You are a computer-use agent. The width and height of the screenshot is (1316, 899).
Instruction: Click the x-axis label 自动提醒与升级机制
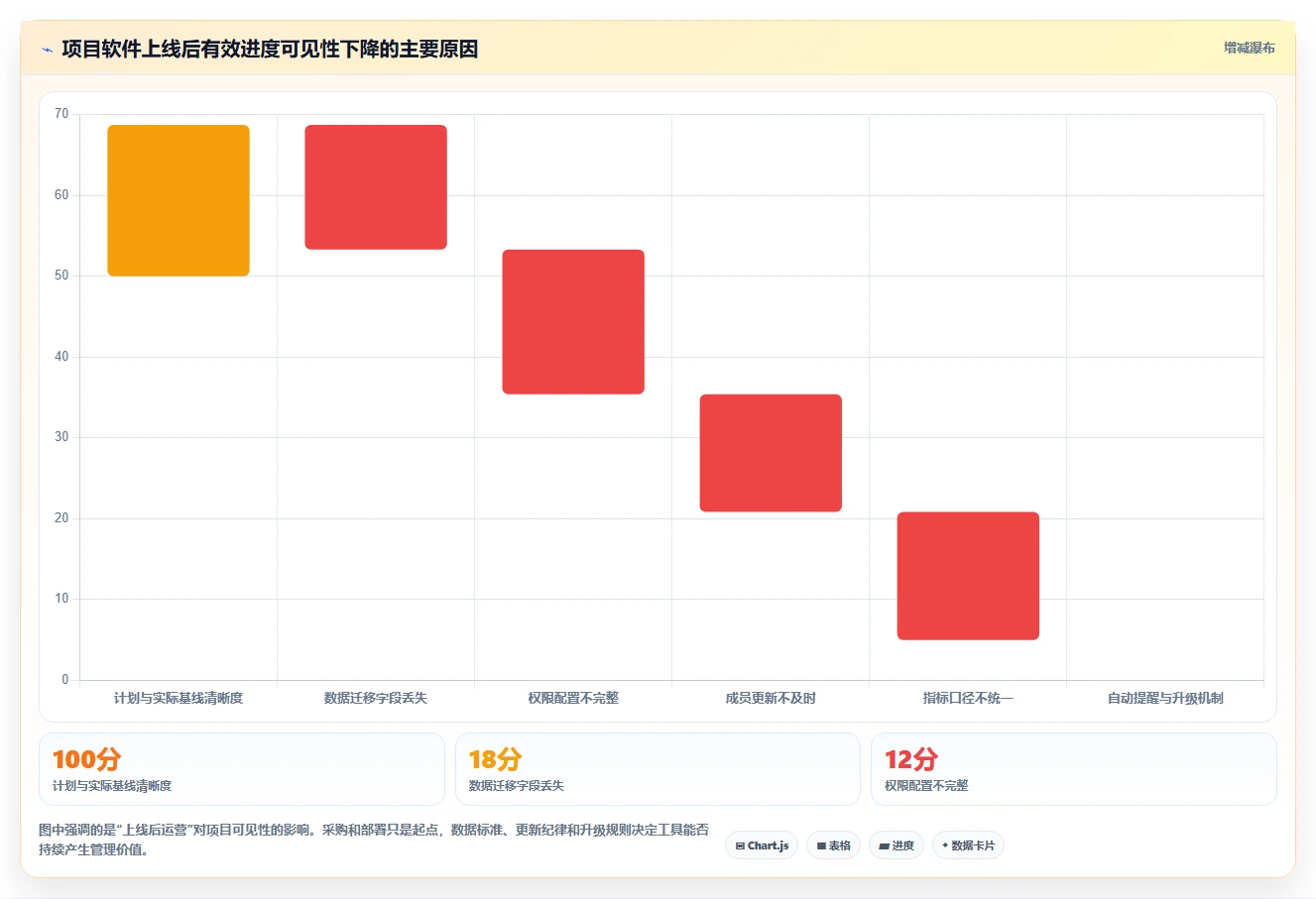tap(1165, 698)
